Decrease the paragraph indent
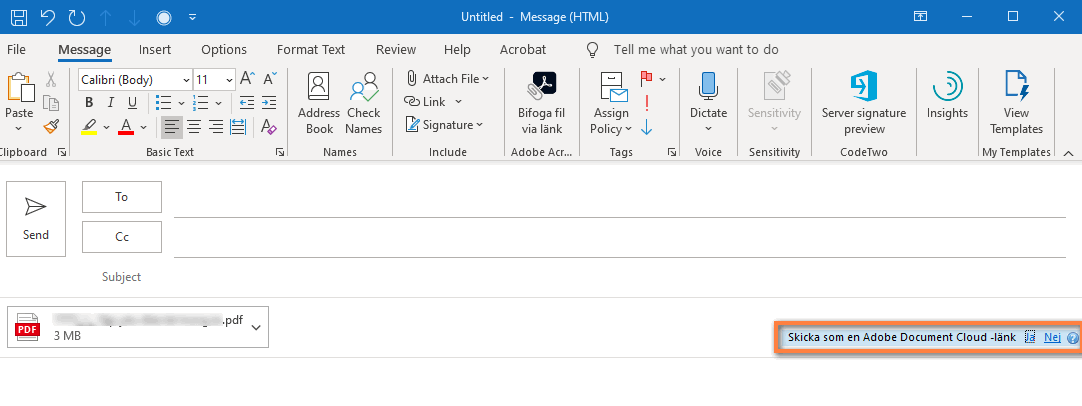This screenshot has height=406, width=1082. pos(246,103)
